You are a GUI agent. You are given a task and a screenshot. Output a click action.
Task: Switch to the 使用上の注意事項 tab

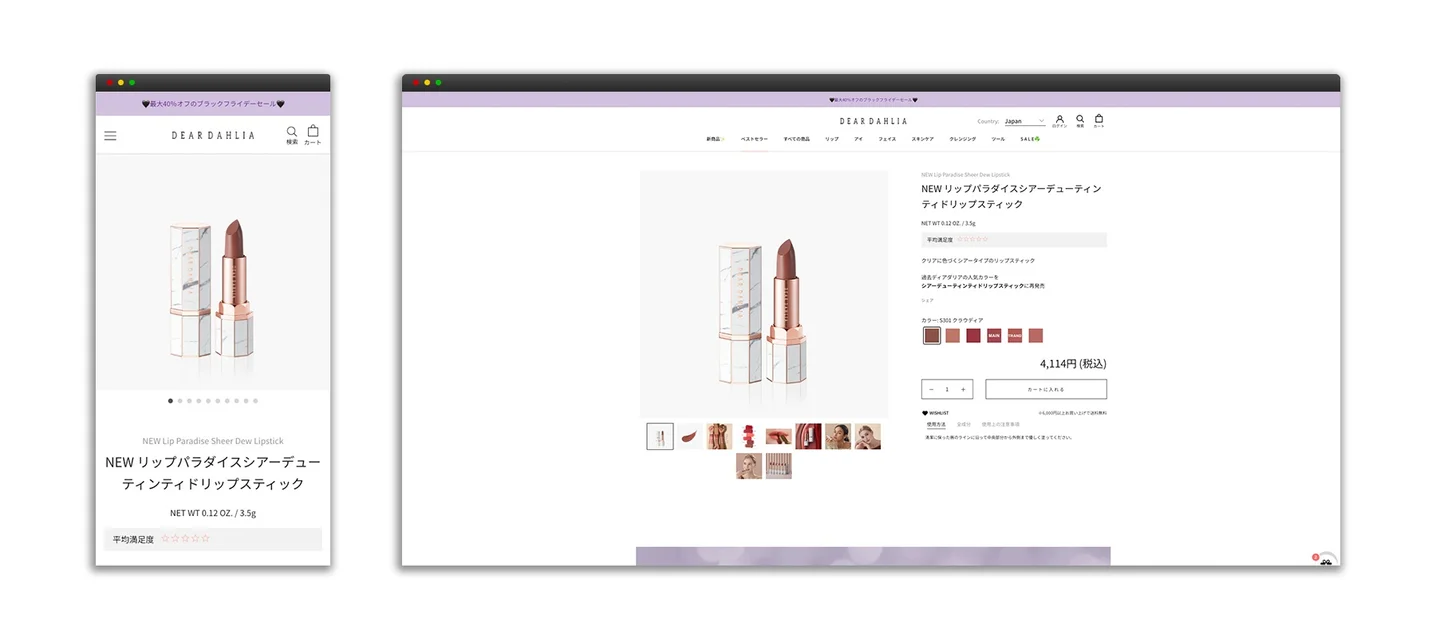(x=1001, y=425)
